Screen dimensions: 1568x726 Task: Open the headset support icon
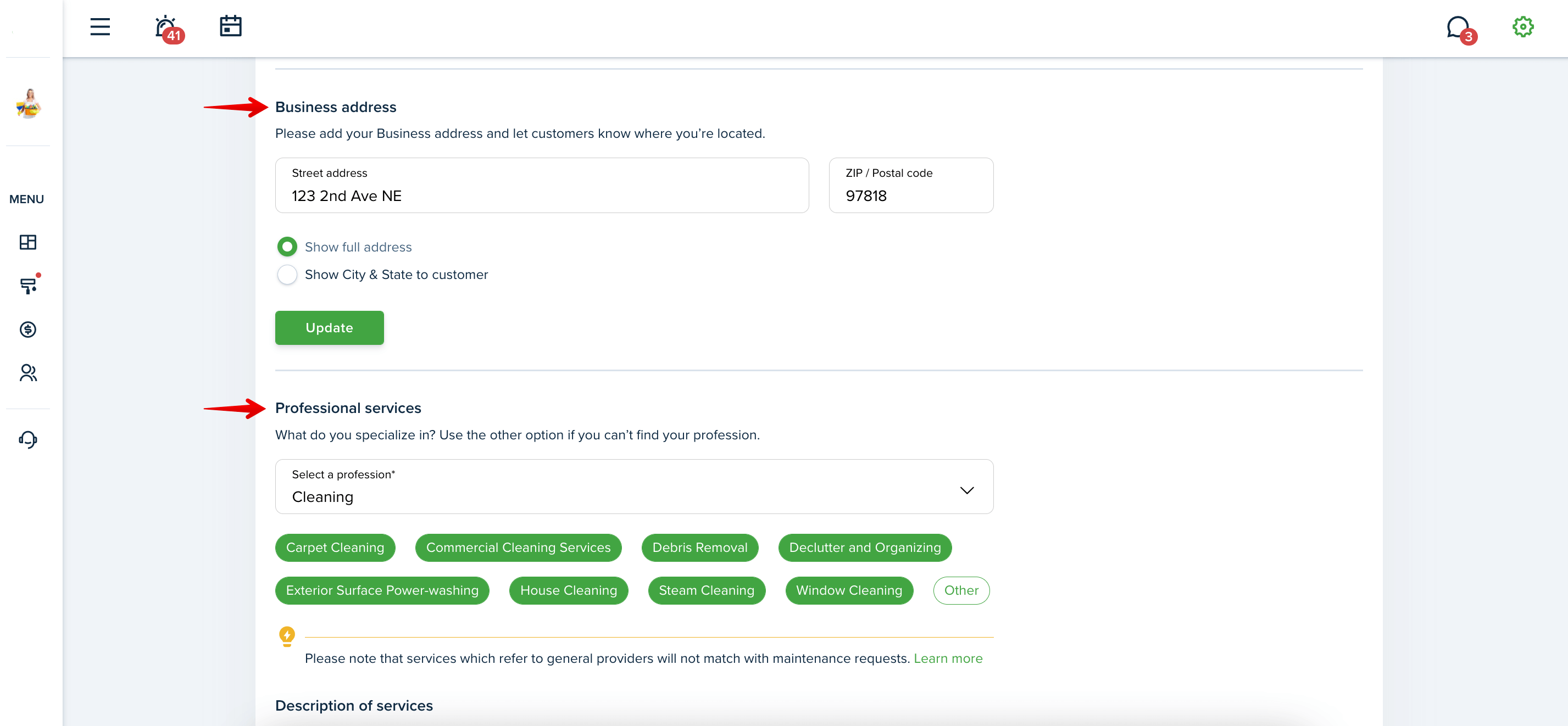[28, 439]
